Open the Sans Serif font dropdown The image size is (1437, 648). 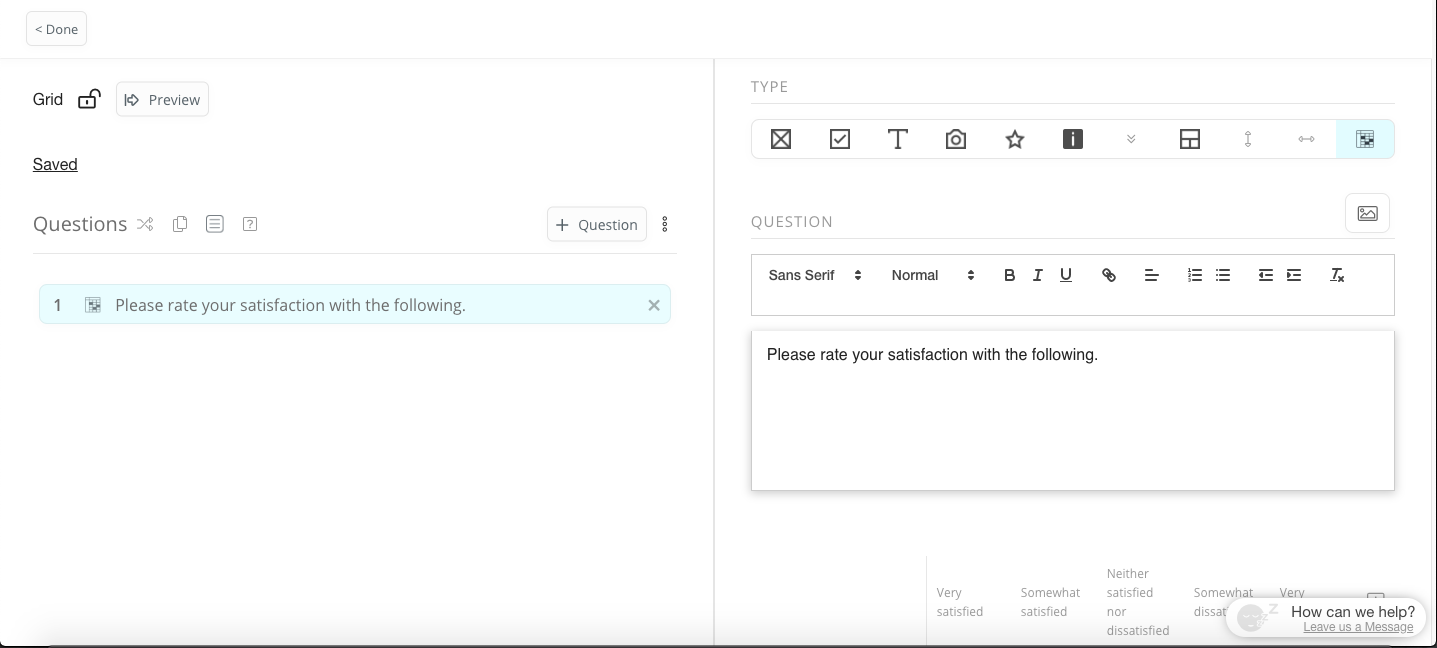(x=815, y=275)
